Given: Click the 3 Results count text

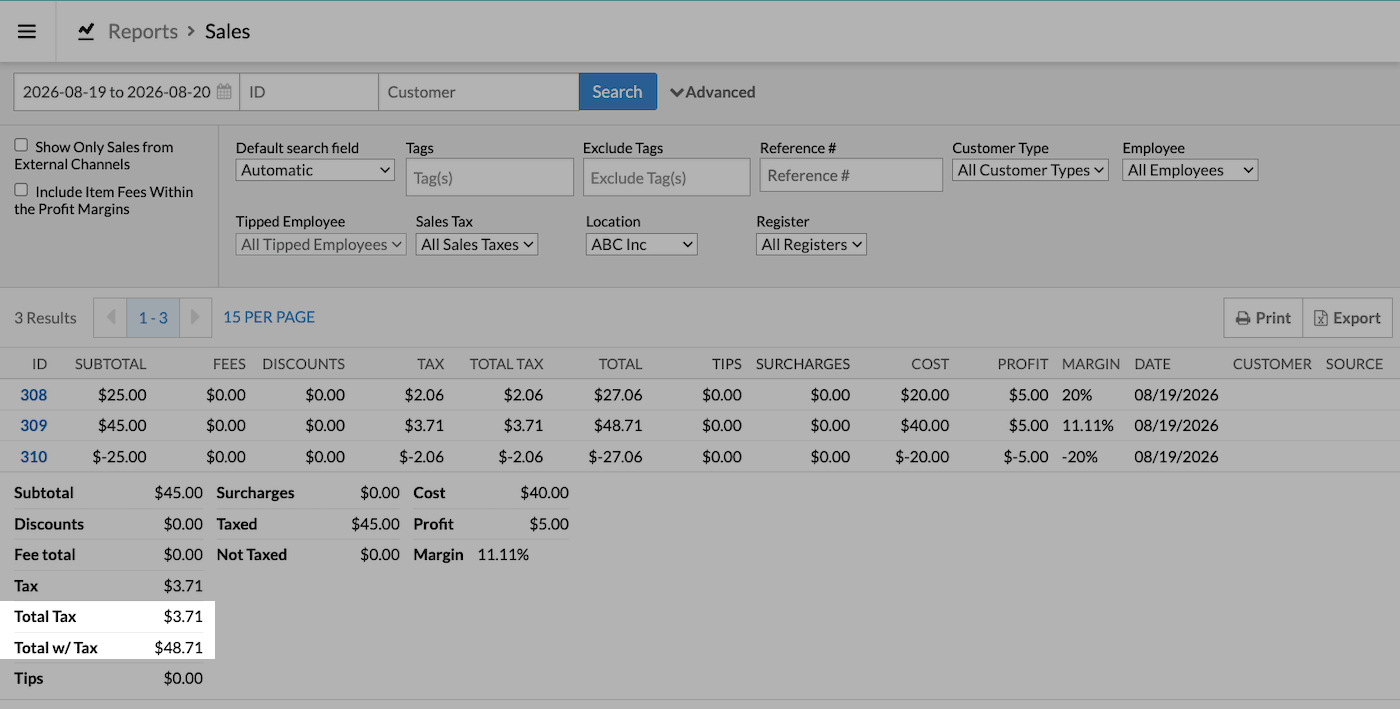Looking at the screenshot, I should [x=45, y=317].
